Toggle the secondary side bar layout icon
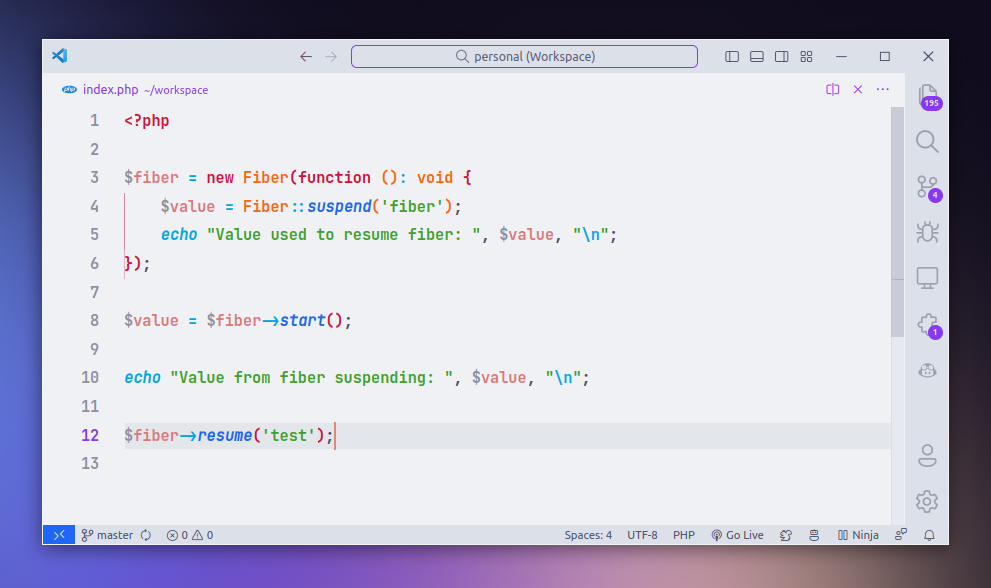The image size is (991, 588). 781,57
